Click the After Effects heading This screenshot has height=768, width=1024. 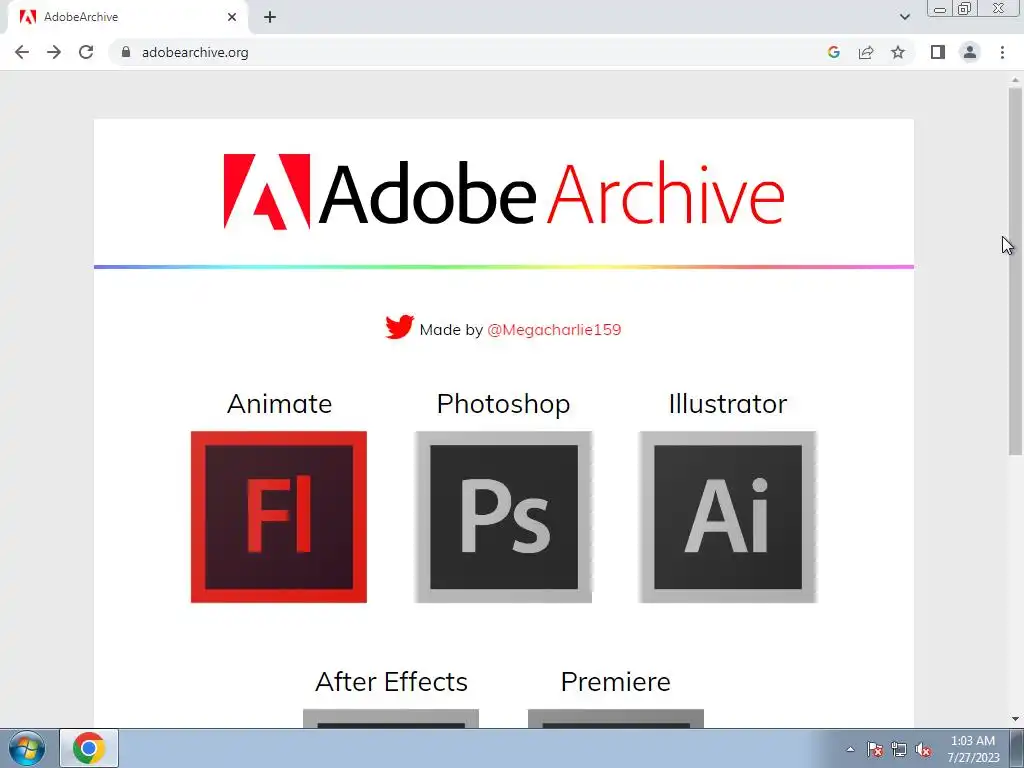391,682
